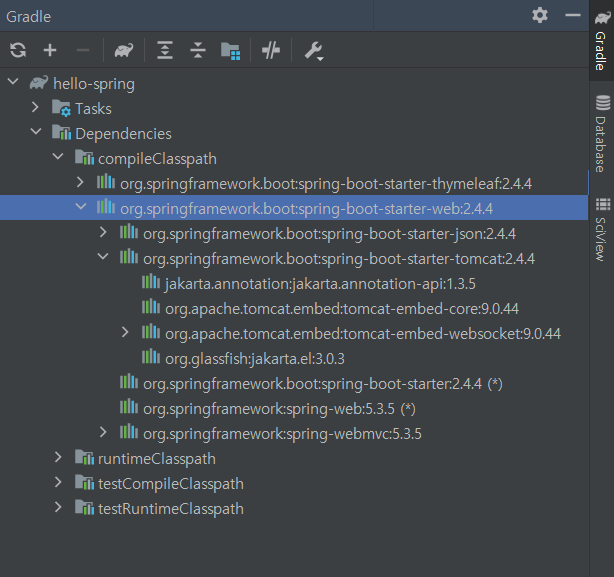Click library icon beside thymeleaf dependency

(106, 182)
